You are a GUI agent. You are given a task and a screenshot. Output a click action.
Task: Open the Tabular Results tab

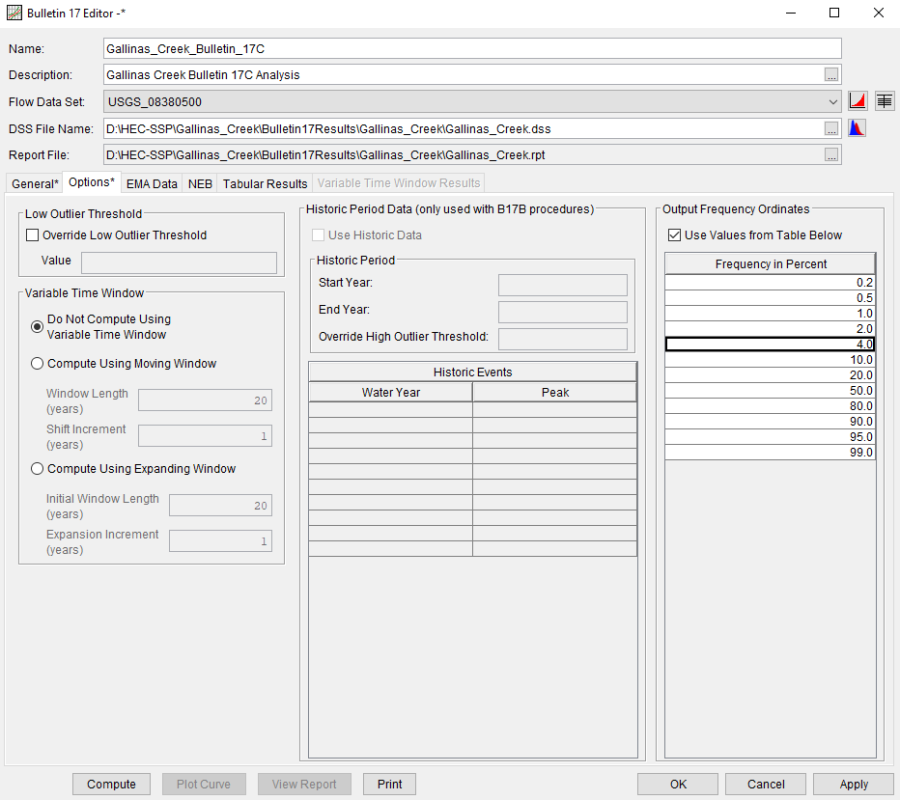click(265, 184)
